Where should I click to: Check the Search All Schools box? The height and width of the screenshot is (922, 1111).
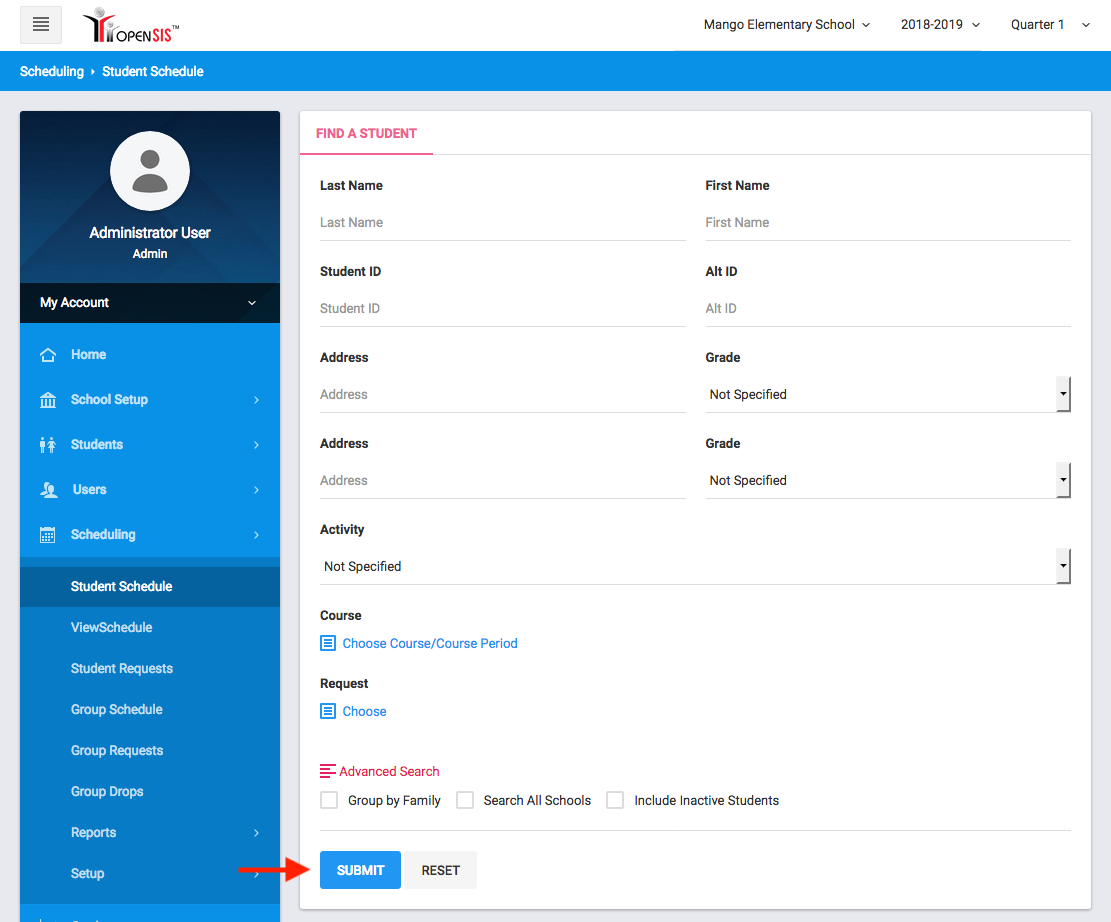pos(465,800)
